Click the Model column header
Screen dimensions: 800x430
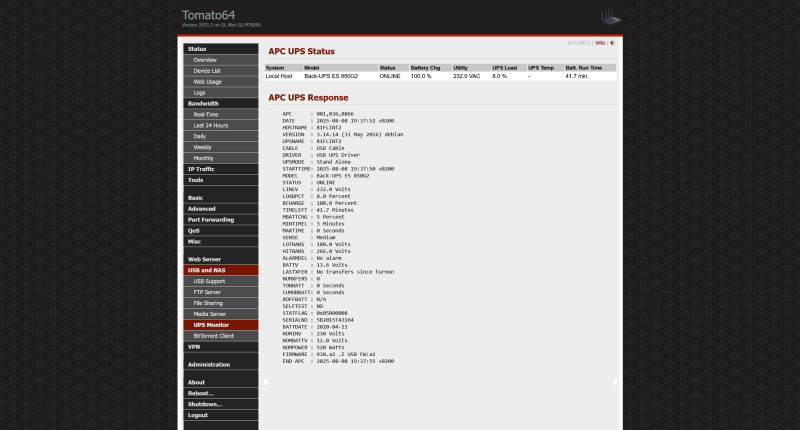pos(340,68)
